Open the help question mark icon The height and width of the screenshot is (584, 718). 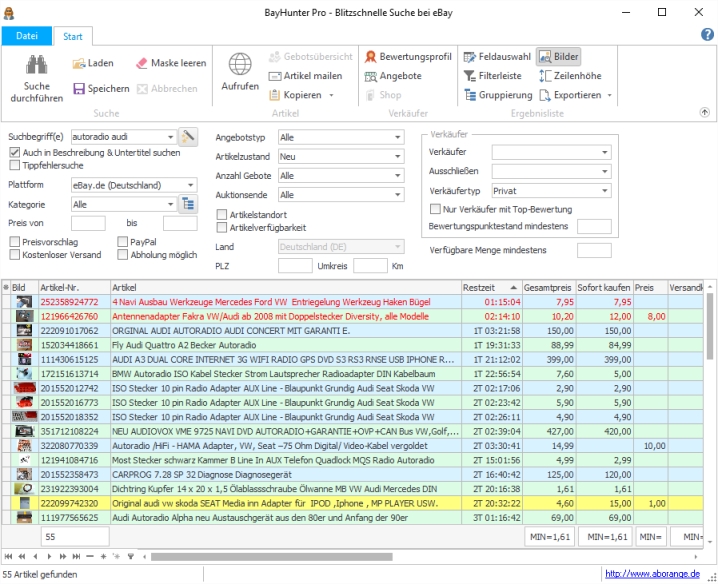[x=707, y=35]
